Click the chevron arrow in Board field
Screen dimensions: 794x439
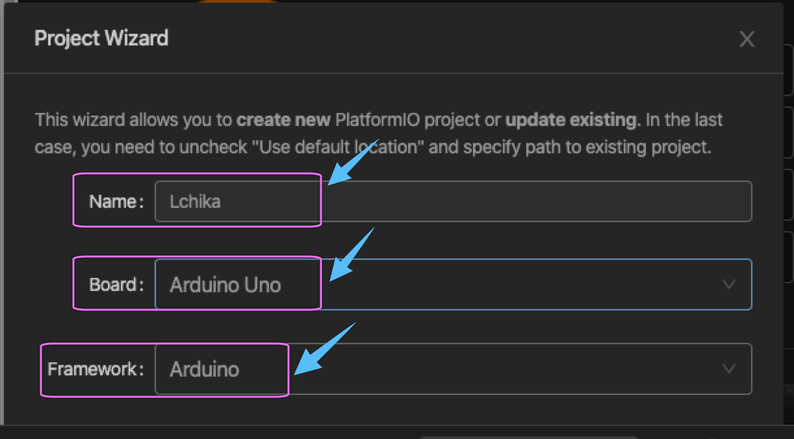tap(729, 284)
